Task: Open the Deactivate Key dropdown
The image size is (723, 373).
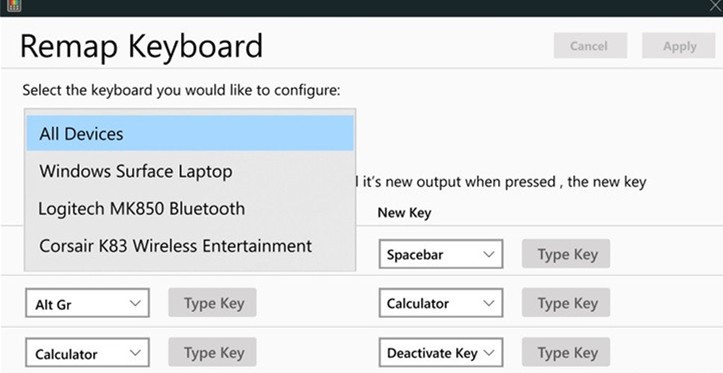Action: 441,353
